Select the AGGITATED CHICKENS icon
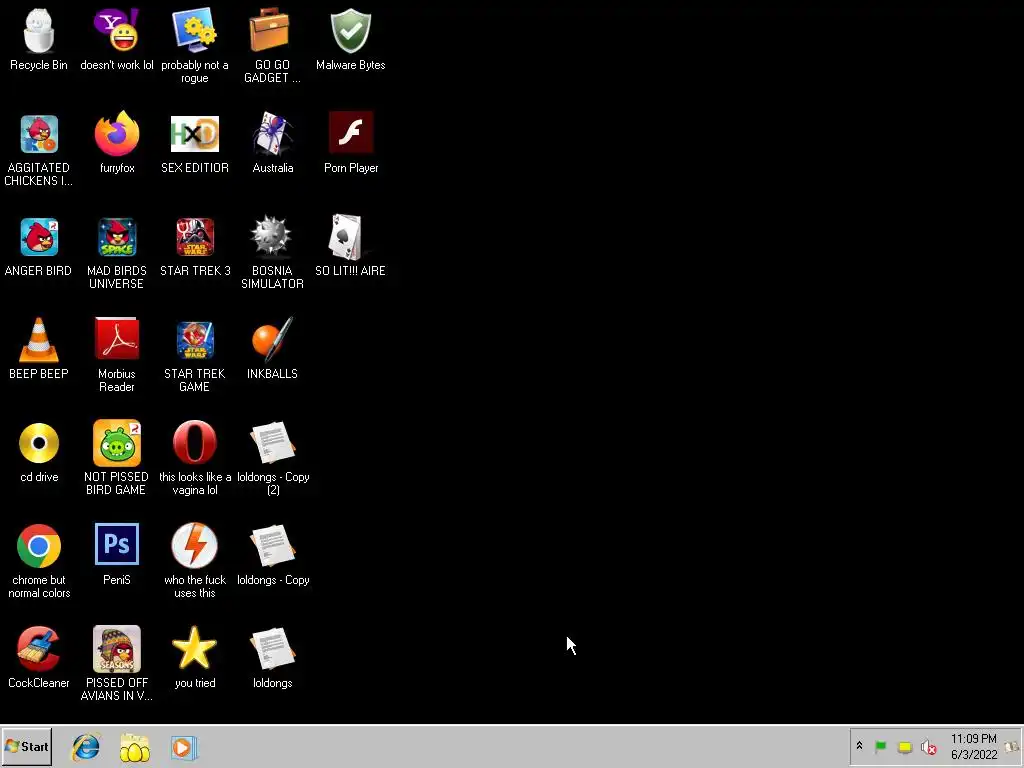This screenshot has height=768, width=1024. [39, 134]
